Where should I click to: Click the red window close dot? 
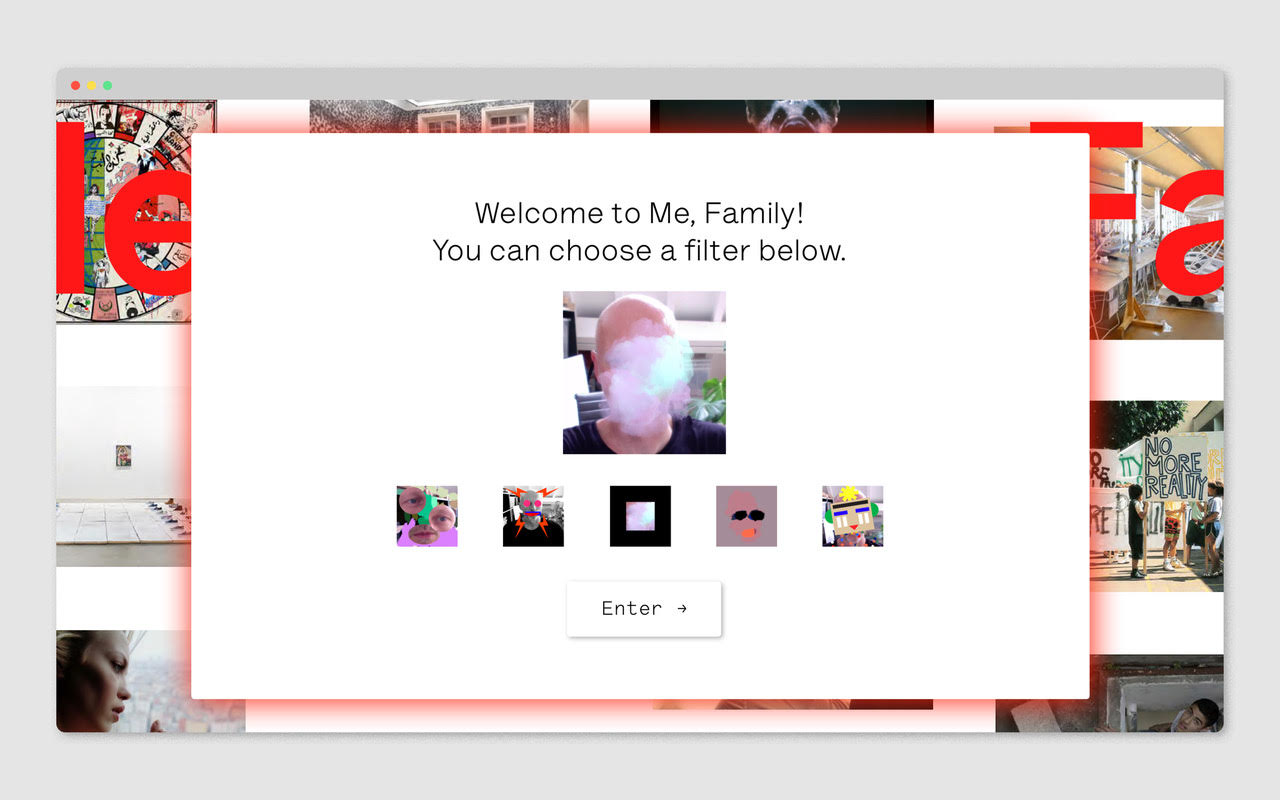click(x=75, y=85)
